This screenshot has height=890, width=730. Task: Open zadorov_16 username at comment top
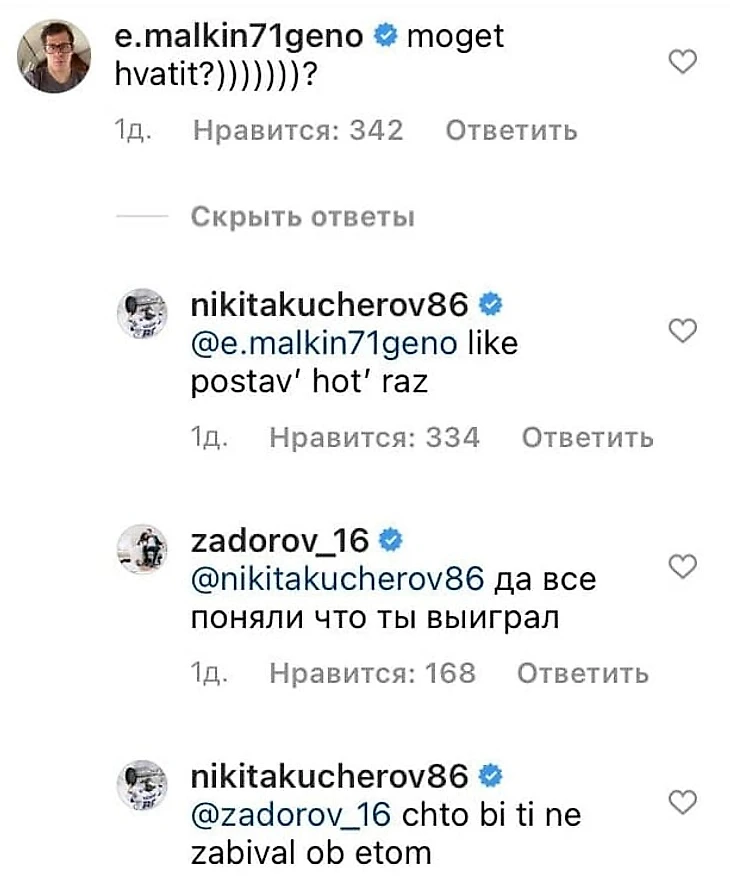280,540
